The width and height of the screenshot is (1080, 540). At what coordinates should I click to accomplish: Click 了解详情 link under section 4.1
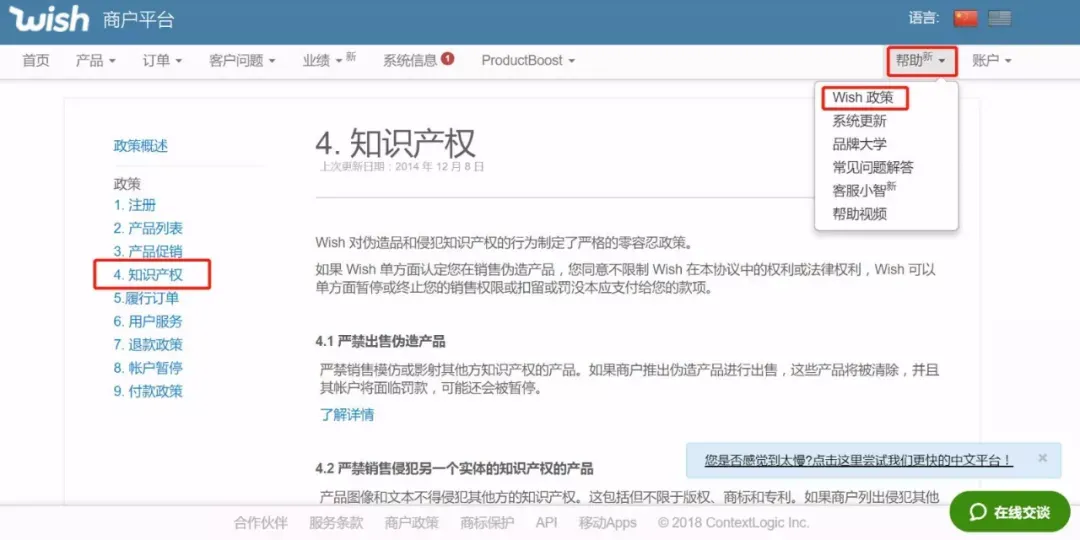click(x=347, y=415)
